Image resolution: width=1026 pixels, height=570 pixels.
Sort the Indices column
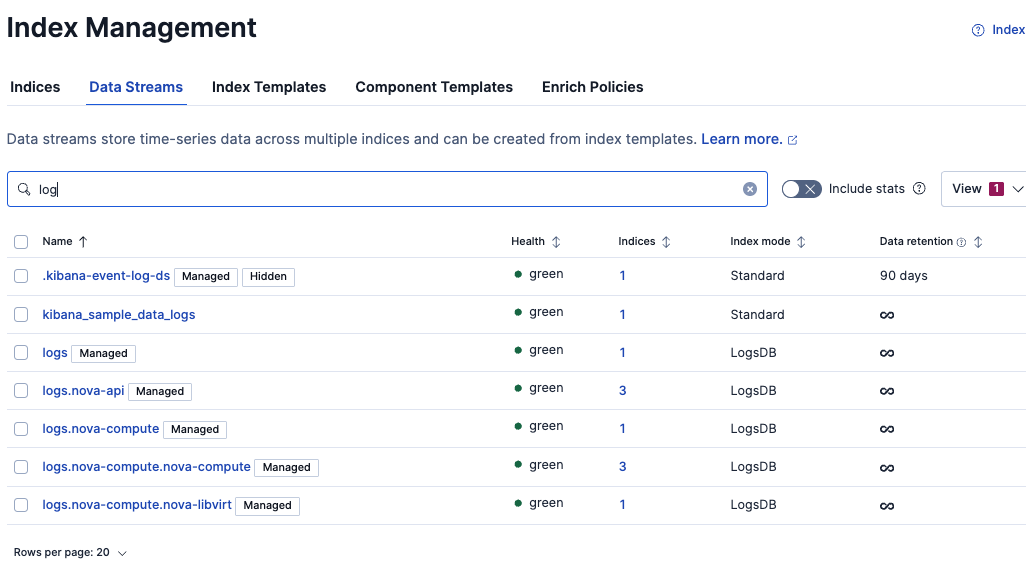point(666,242)
